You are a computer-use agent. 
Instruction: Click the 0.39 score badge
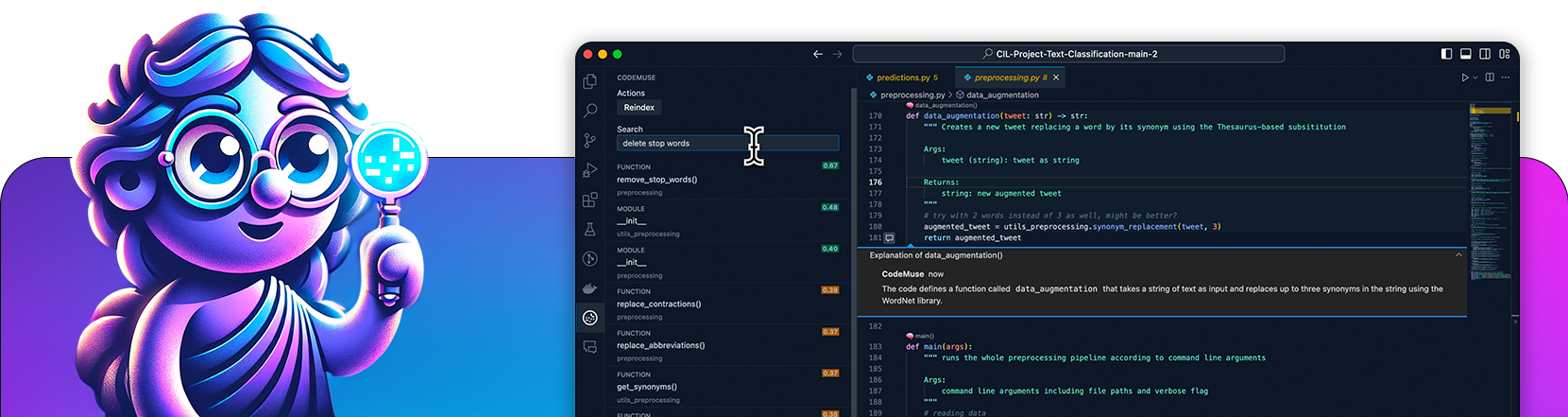(830, 290)
